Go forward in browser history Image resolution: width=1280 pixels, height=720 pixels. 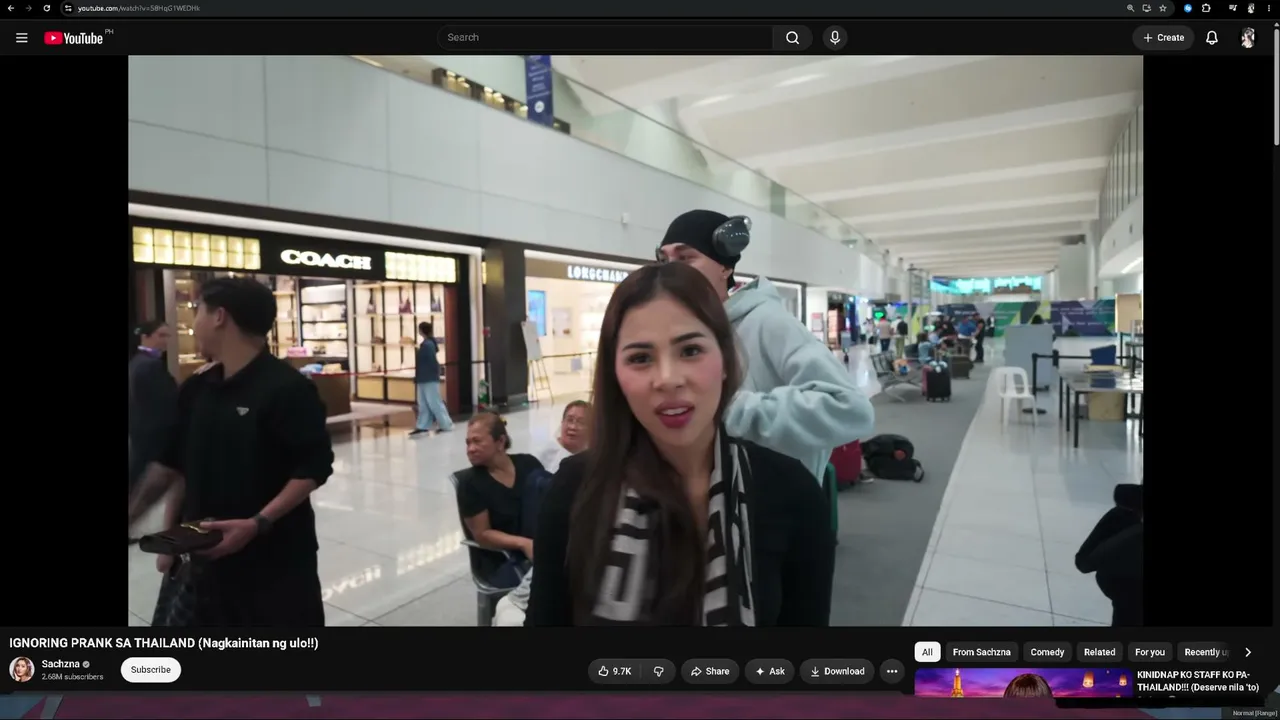28,8
